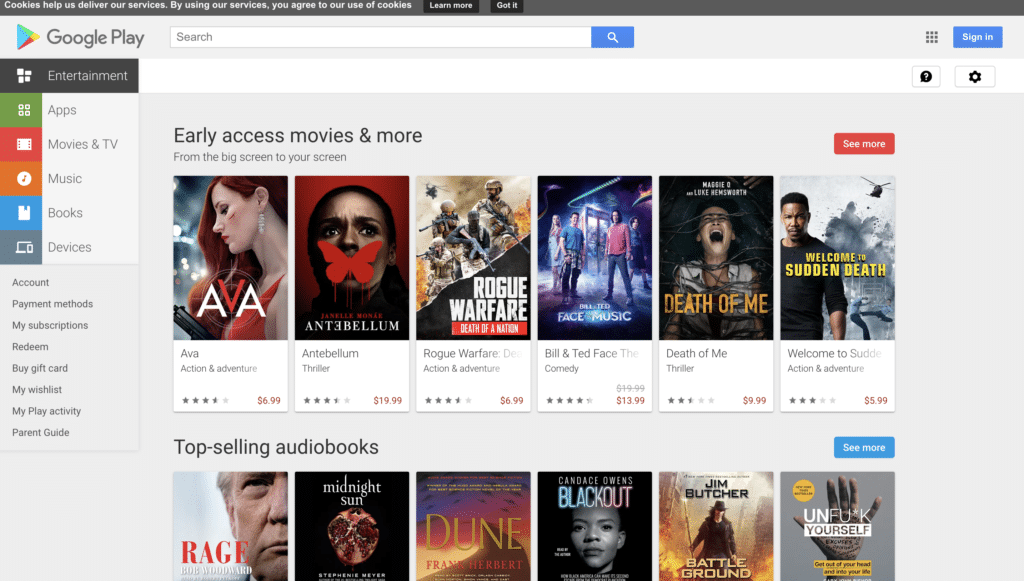The image size is (1024, 581).
Task: Open the Midnight Sun audiobook cover
Action: click(352, 526)
